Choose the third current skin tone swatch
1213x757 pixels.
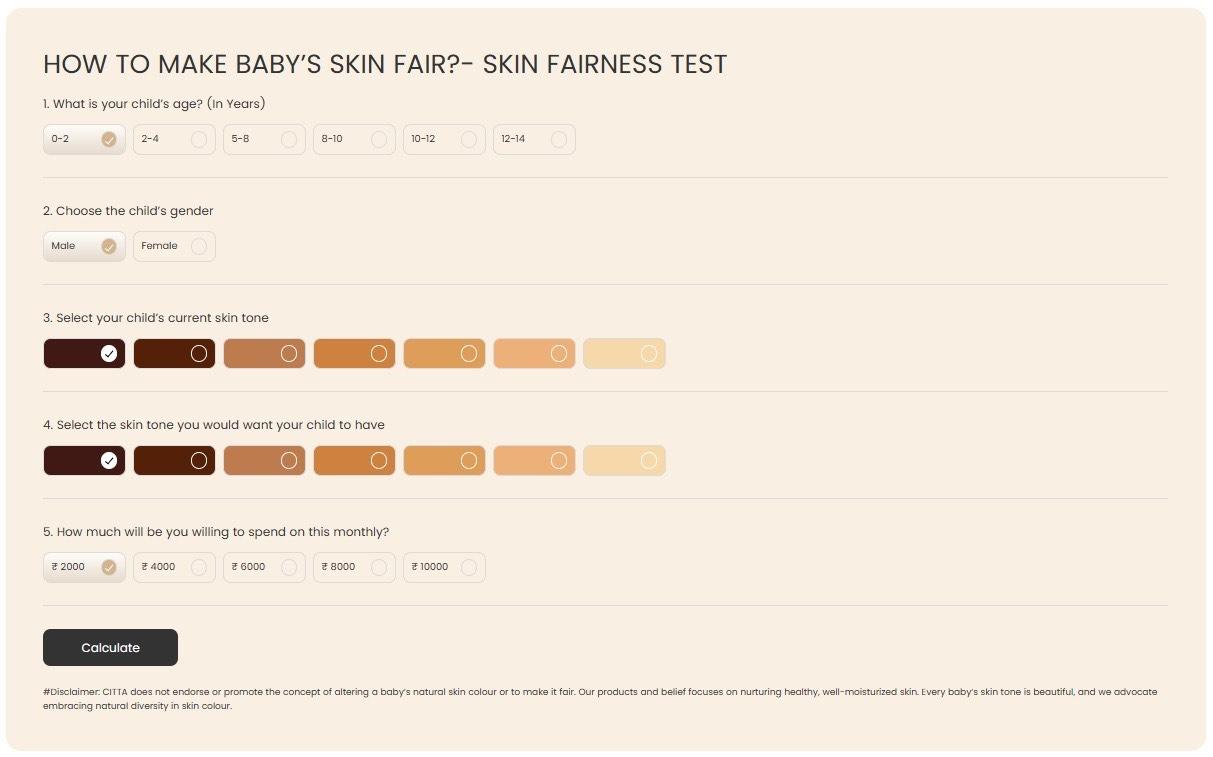264,353
